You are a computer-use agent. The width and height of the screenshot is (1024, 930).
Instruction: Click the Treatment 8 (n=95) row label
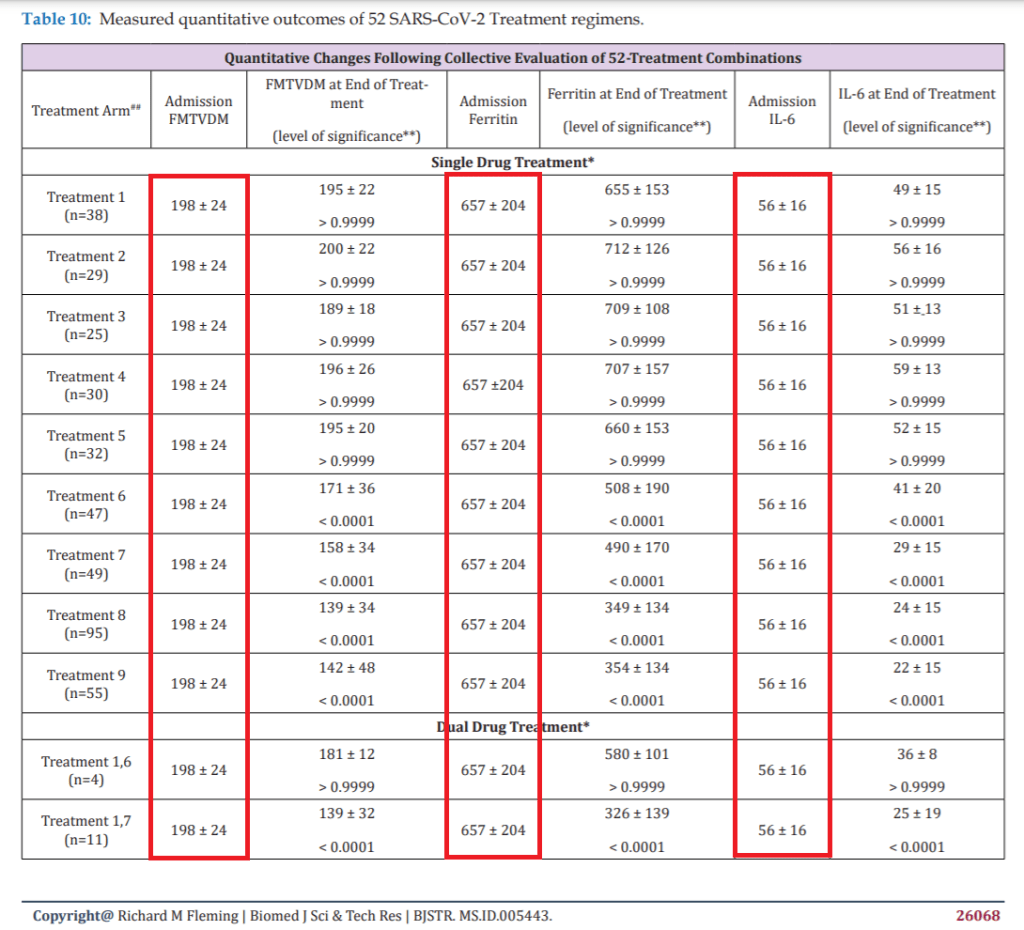point(86,624)
